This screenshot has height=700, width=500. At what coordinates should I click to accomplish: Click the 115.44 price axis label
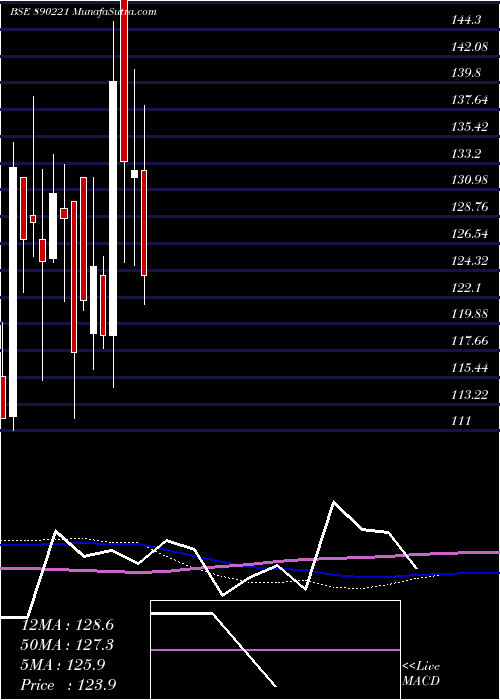(470, 367)
